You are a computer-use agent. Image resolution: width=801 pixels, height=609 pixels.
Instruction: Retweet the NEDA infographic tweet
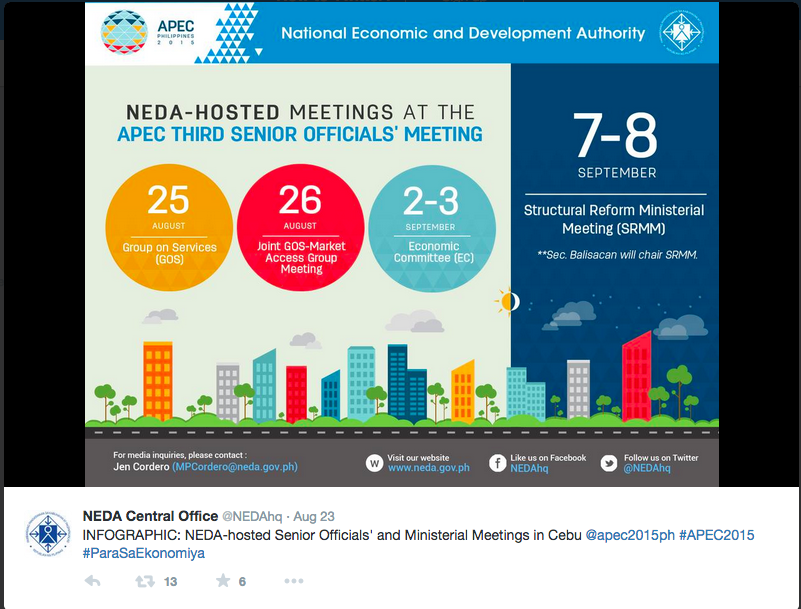[145, 581]
